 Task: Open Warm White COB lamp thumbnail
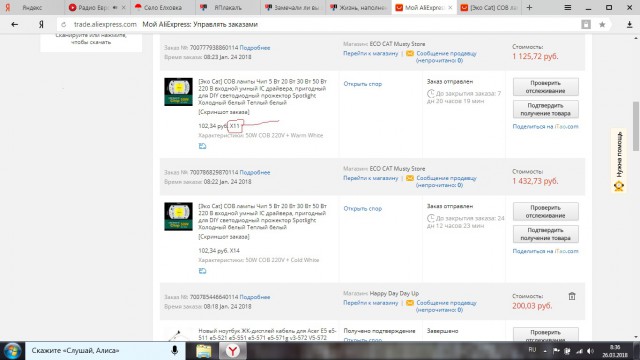(x=178, y=92)
